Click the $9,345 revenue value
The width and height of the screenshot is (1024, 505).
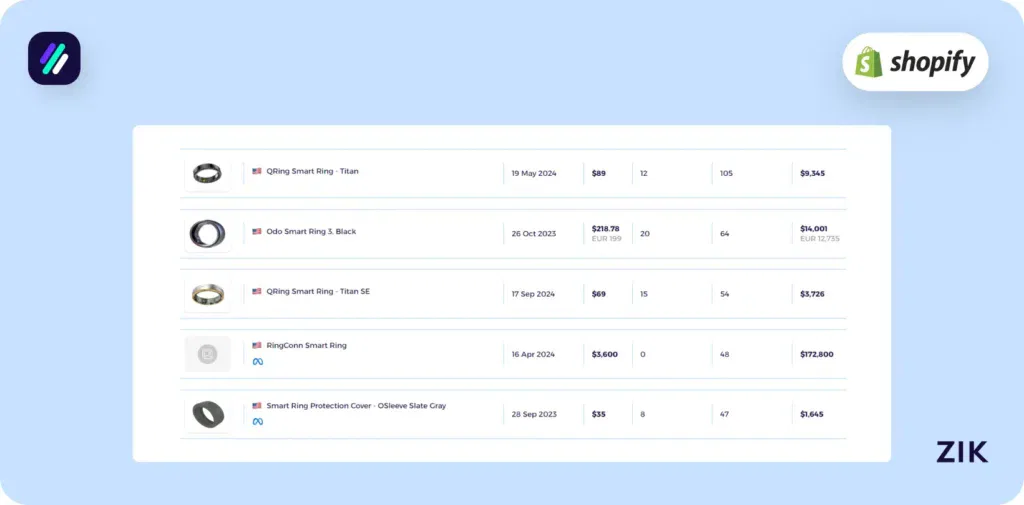812,174
